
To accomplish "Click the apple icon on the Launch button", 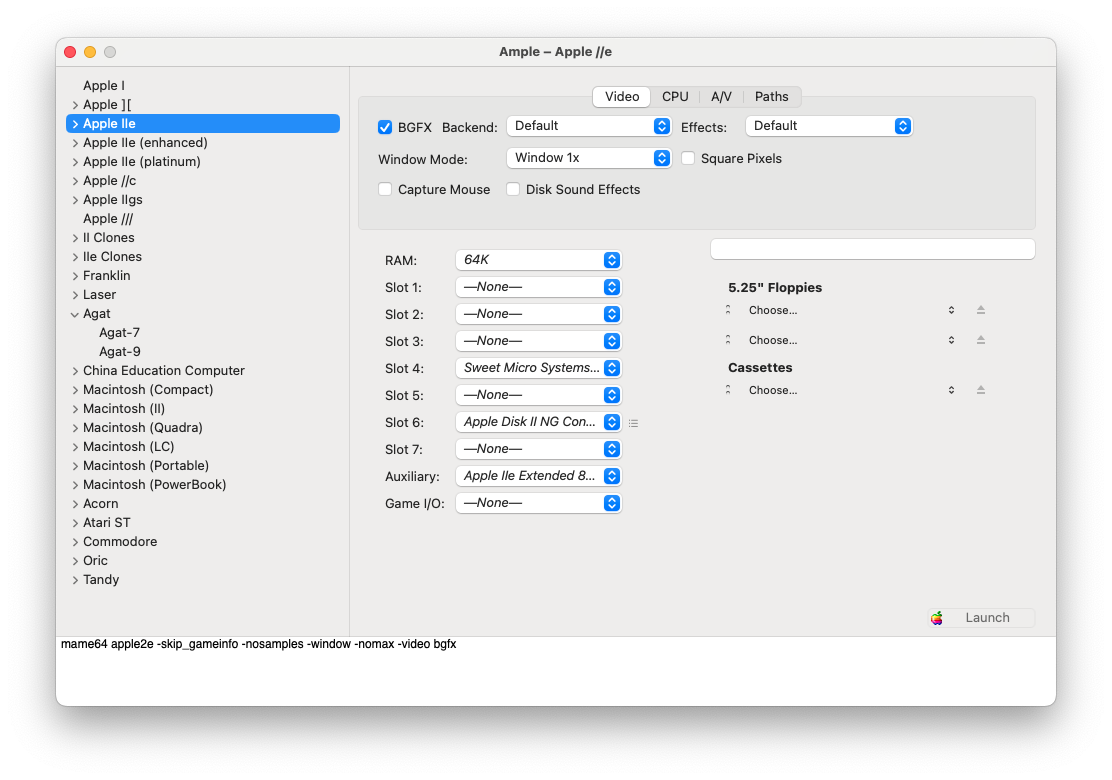I will pyautogui.click(x=937, y=618).
